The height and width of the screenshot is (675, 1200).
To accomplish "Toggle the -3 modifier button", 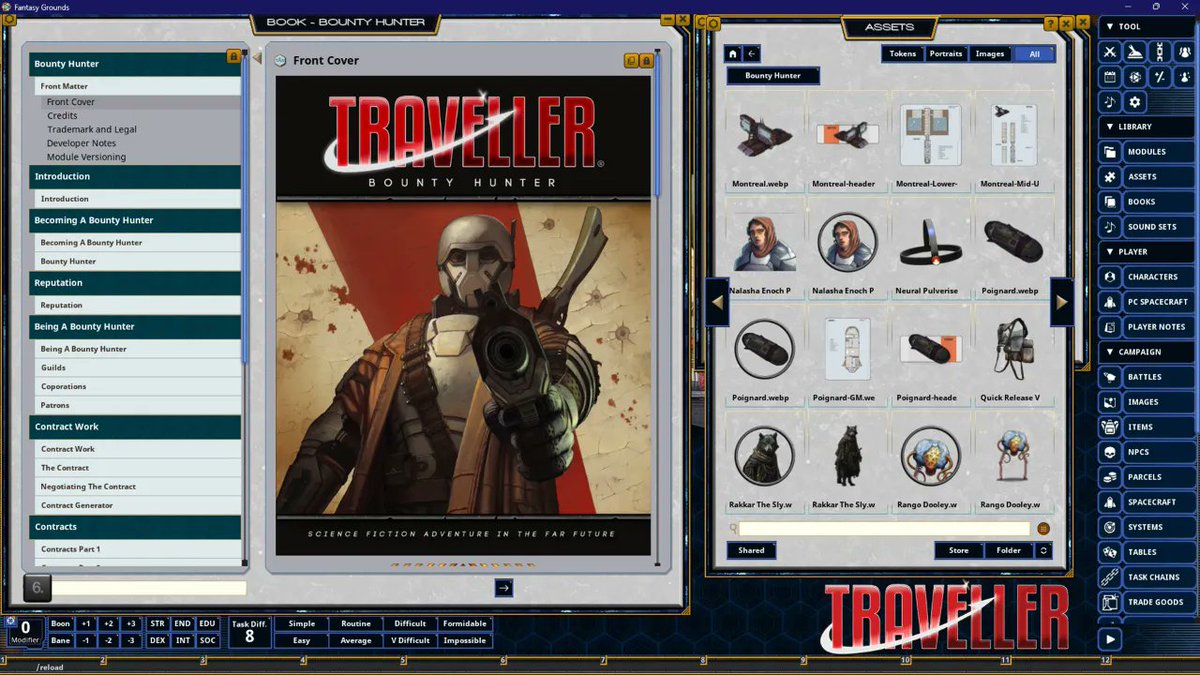I will point(131,640).
